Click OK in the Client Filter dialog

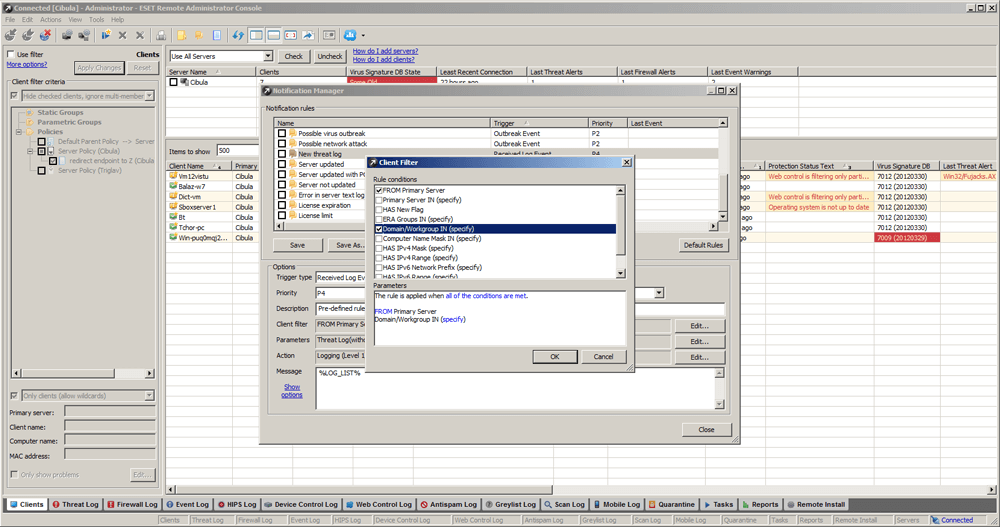[555, 357]
